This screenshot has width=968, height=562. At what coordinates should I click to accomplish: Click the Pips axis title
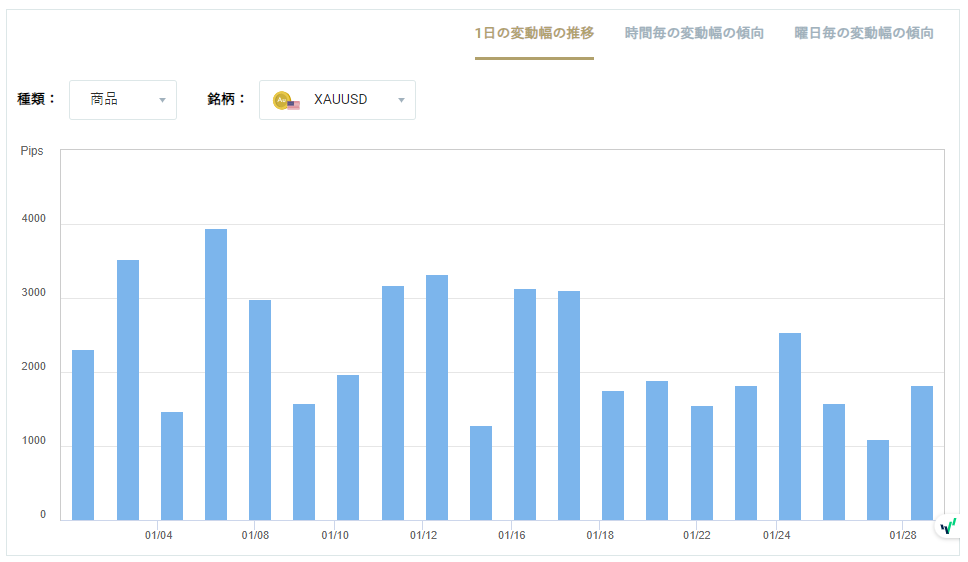coord(32,151)
